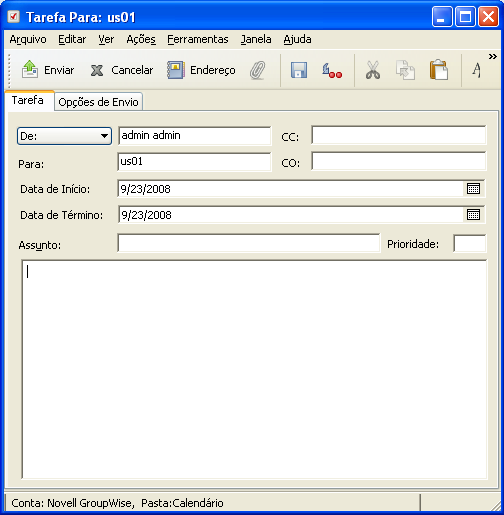Screen dimensions: 504x515
Task: Click the spell check icon with red dots
Action: coord(332,70)
